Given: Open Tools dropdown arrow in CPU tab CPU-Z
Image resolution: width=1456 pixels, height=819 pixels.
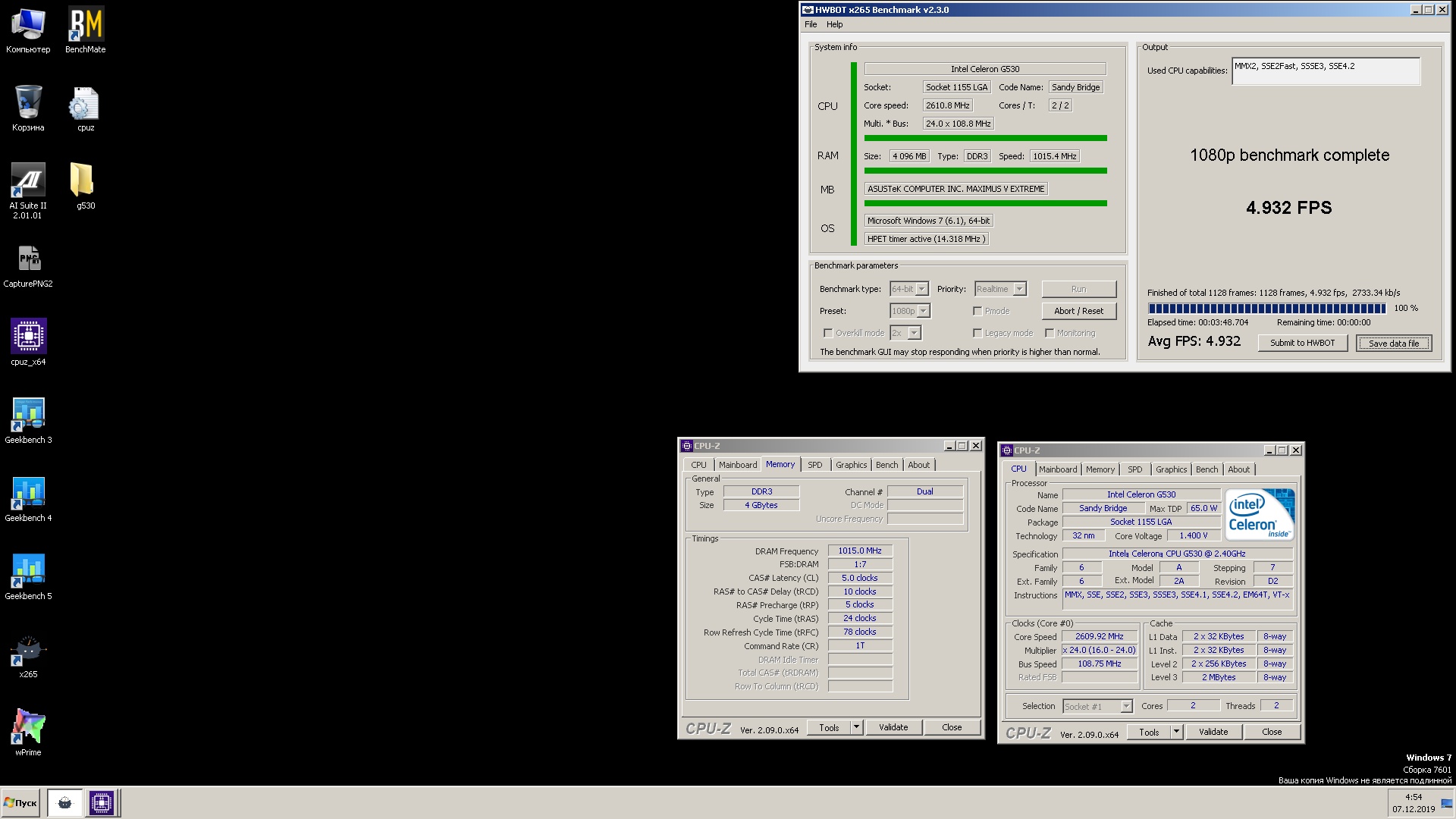Looking at the screenshot, I should point(1176,732).
